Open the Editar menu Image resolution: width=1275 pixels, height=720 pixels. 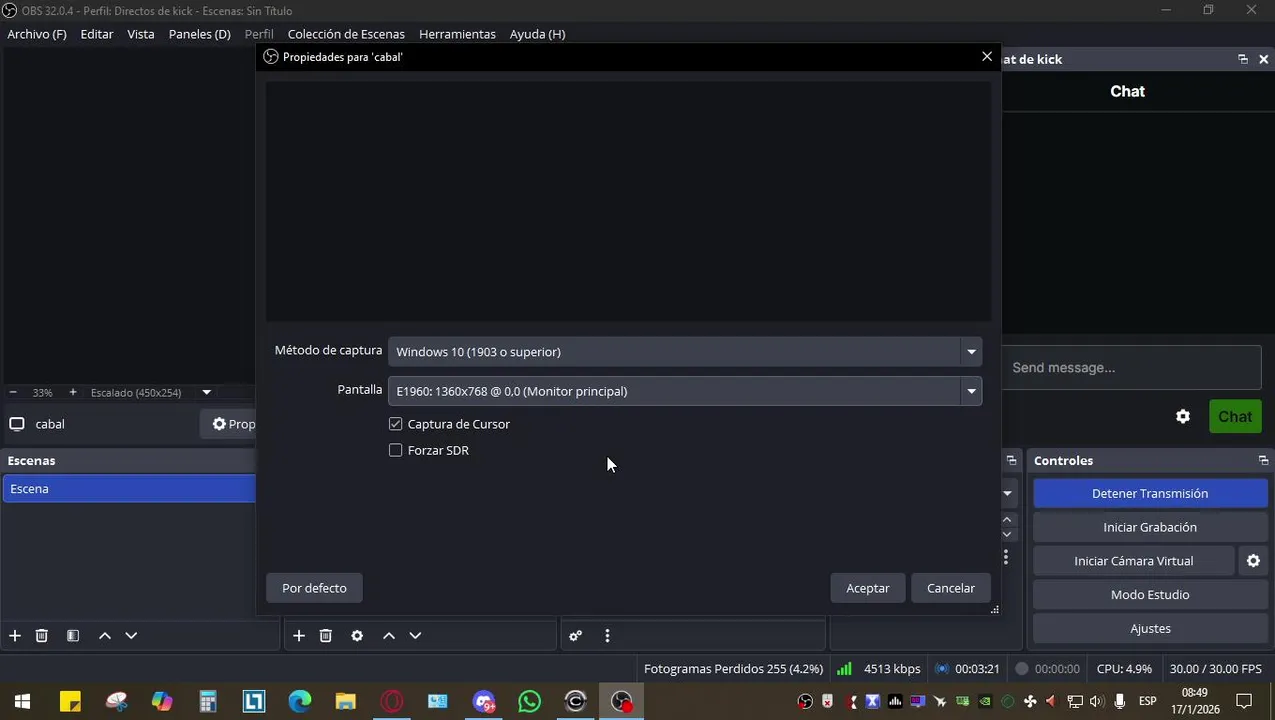97,34
